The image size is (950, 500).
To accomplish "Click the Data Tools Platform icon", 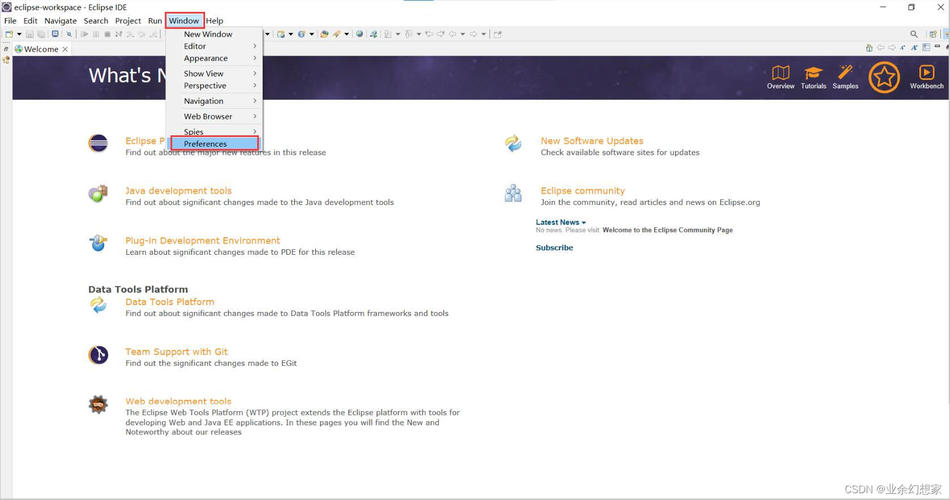I will click(x=98, y=305).
